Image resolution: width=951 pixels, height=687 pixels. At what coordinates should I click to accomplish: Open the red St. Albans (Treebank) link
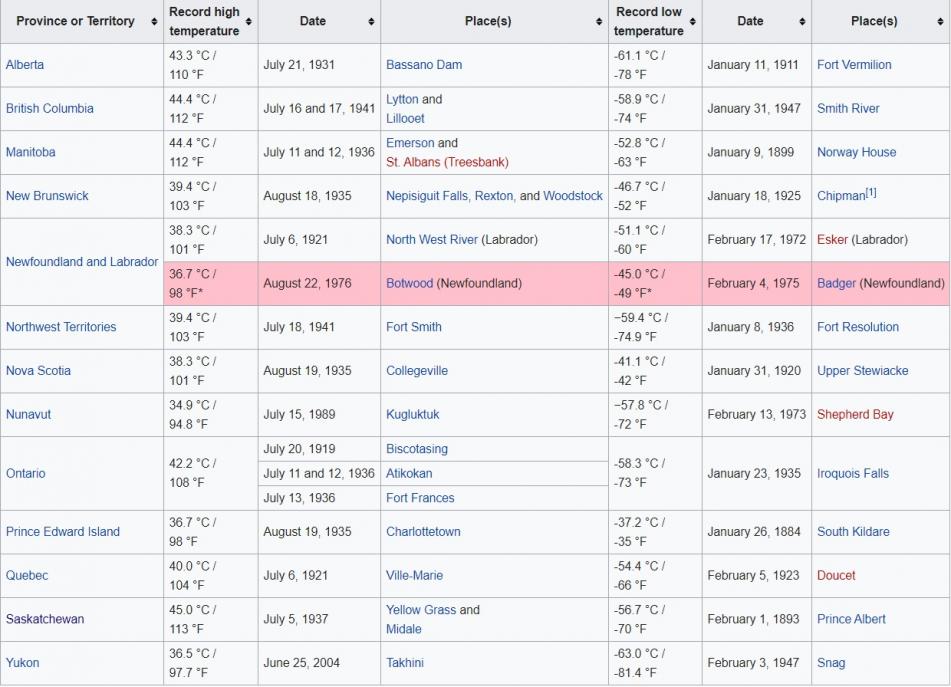447,163
